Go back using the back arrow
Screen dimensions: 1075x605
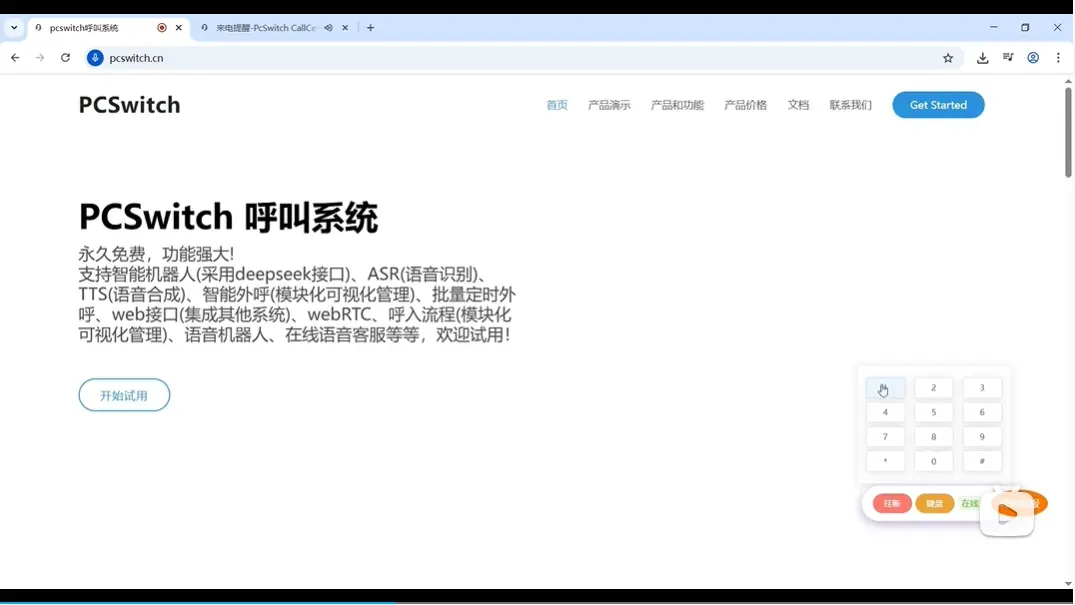pos(15,58)
